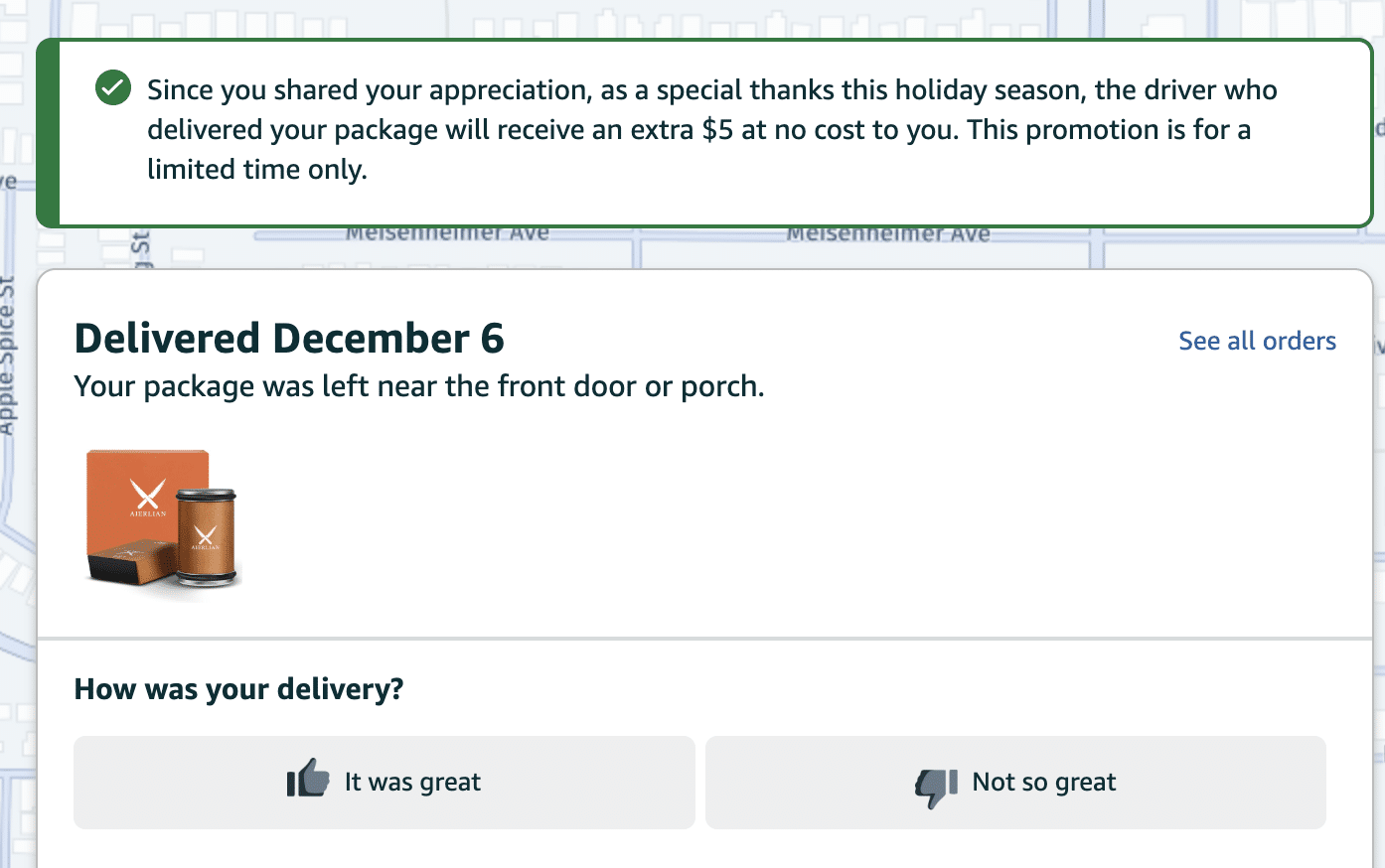The height and width of the screenshot is (868, 1385).
Task: Click the left Meisenheimer Ave map label
Action: point(447,234)
